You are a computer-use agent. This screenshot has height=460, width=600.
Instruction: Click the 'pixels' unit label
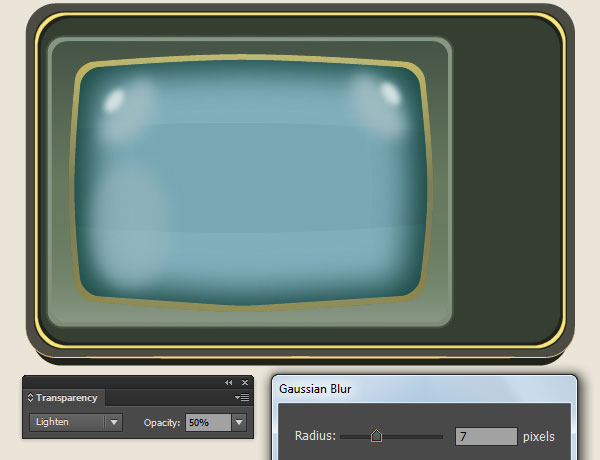pos(538,437)
